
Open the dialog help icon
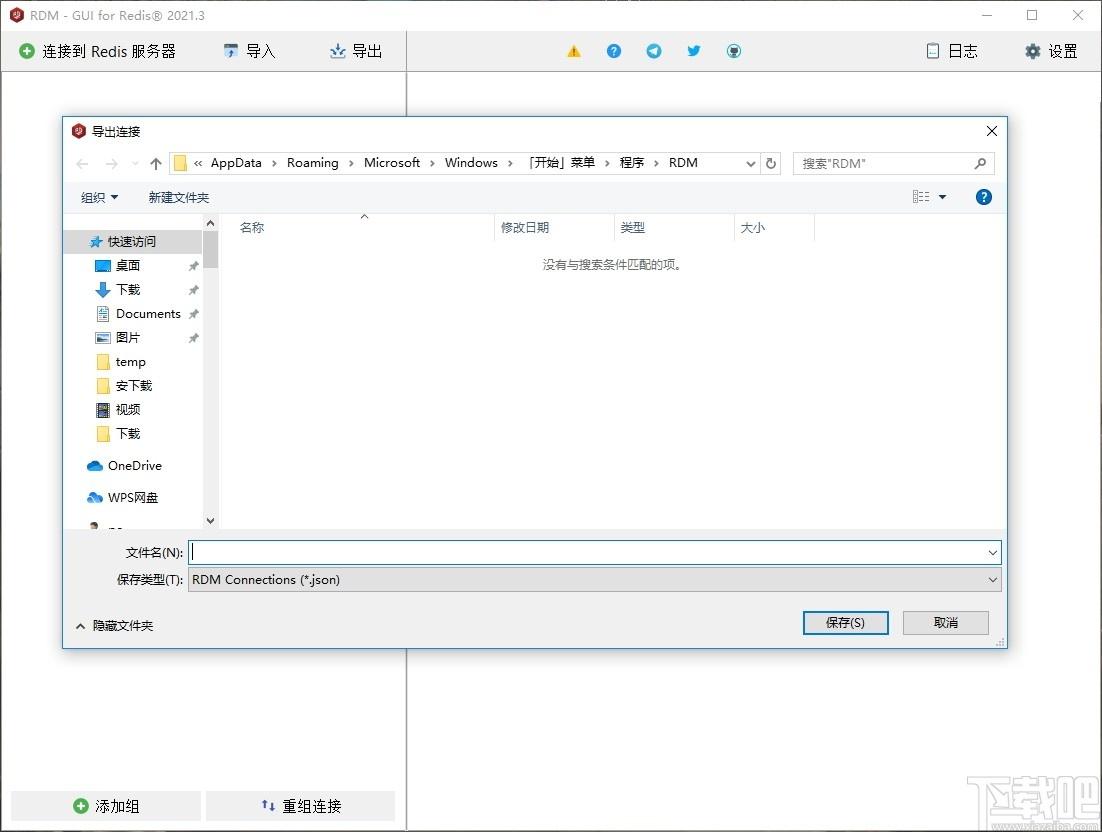pyautogui.click(x=983, y=197)
